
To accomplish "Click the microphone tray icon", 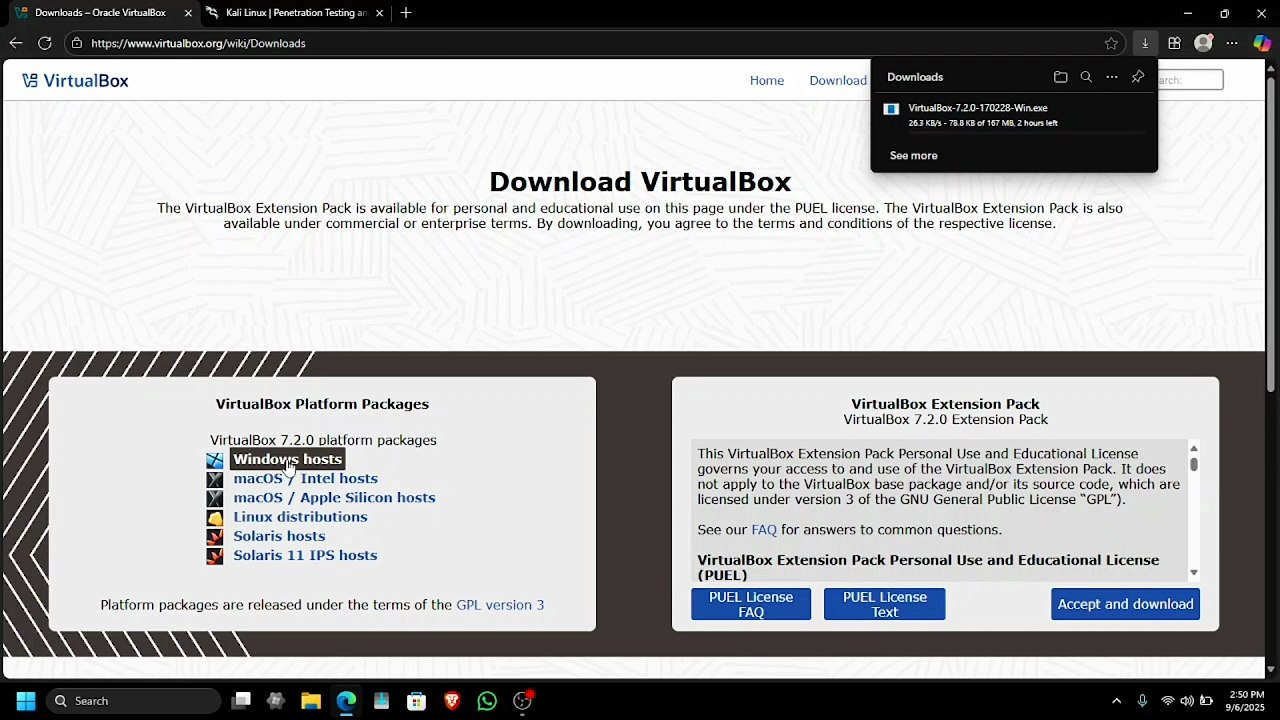I will 1142,701.
